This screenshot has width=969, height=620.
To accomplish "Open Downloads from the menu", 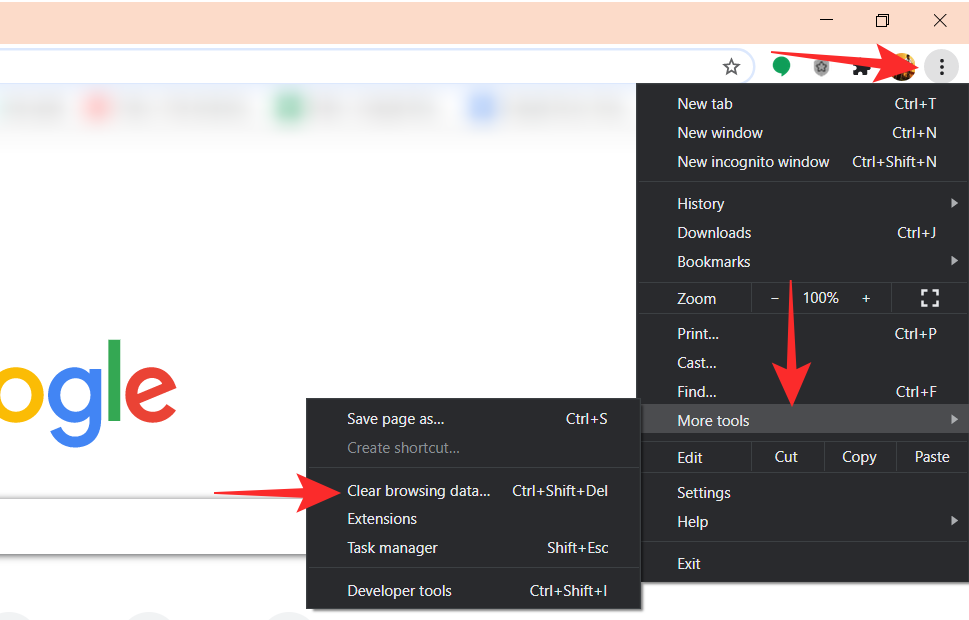I will 802,233.
